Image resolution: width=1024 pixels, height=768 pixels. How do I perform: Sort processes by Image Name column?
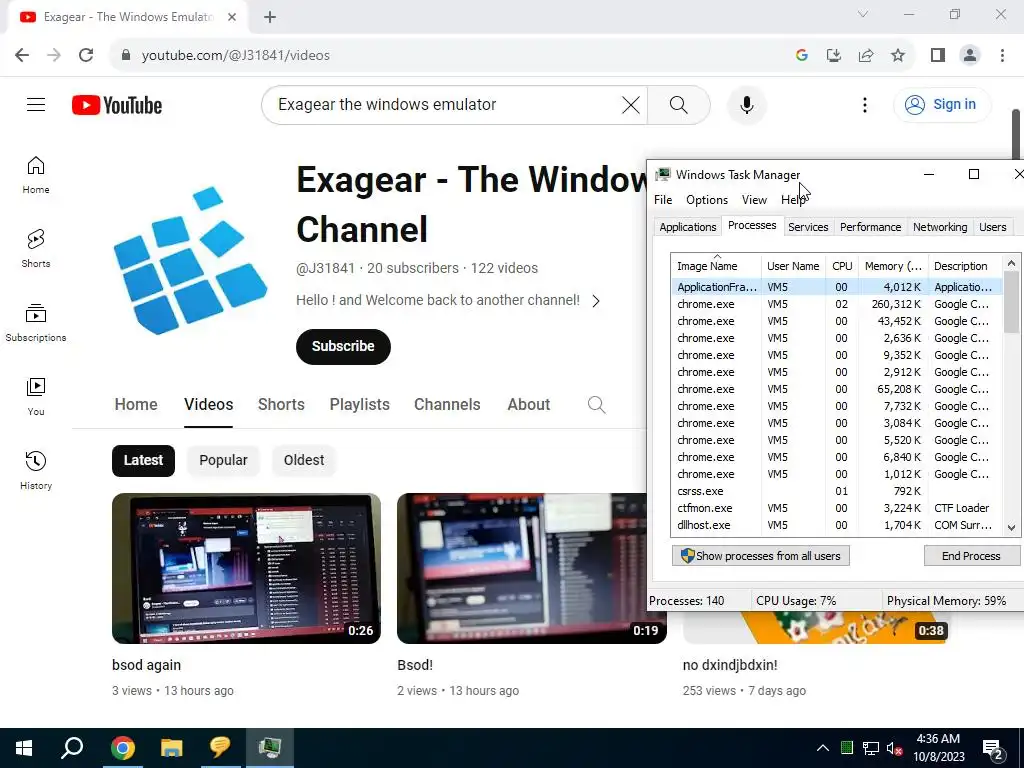[x=716, y=266]
